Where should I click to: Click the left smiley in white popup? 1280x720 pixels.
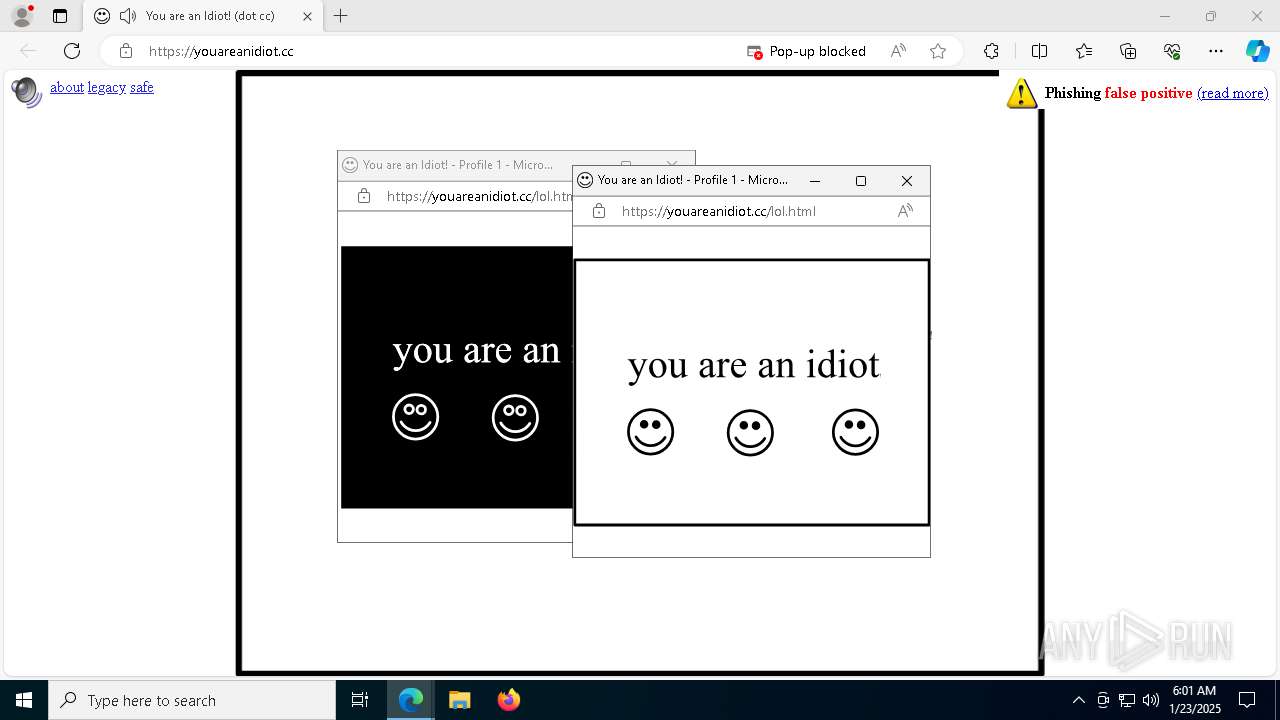coord(651,432)
